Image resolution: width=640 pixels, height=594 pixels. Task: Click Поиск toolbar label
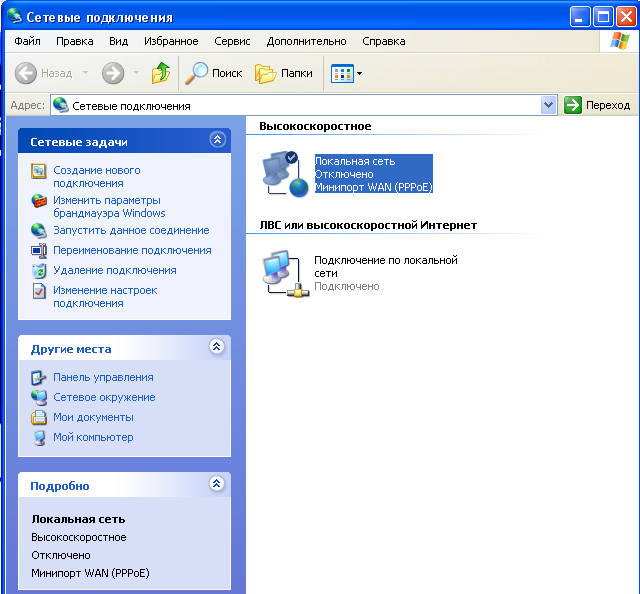point(227,73)
